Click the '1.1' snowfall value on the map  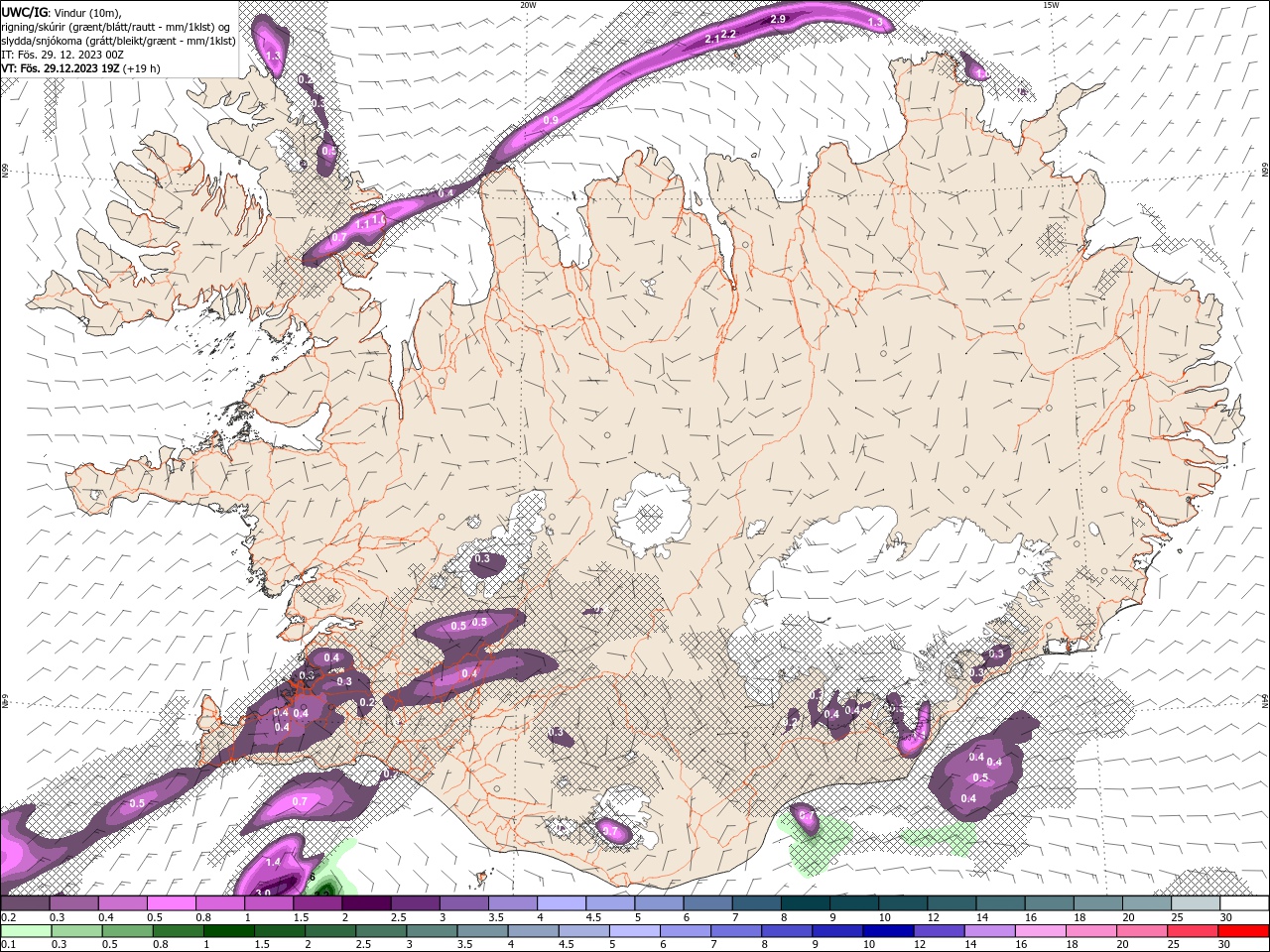tap(362, 223)
